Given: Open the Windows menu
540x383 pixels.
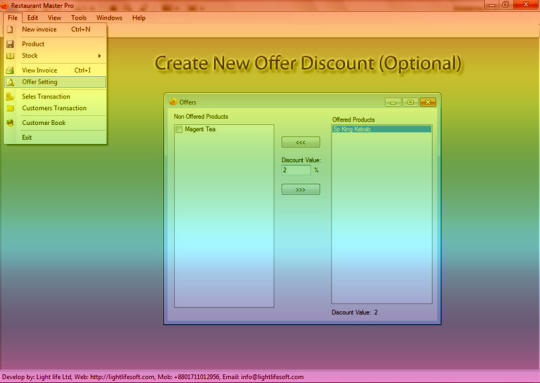Looking at the screenshot, I should click(x=109, y=18).
